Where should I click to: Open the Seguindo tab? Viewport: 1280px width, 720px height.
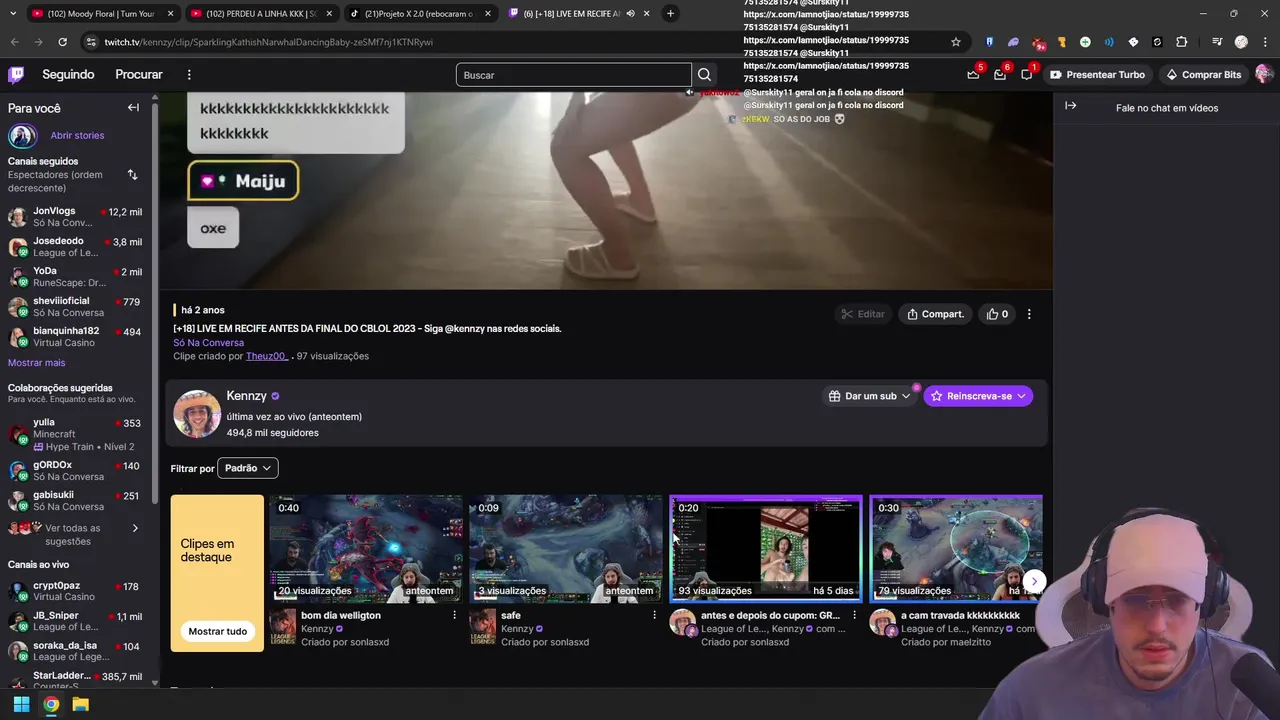68,75
